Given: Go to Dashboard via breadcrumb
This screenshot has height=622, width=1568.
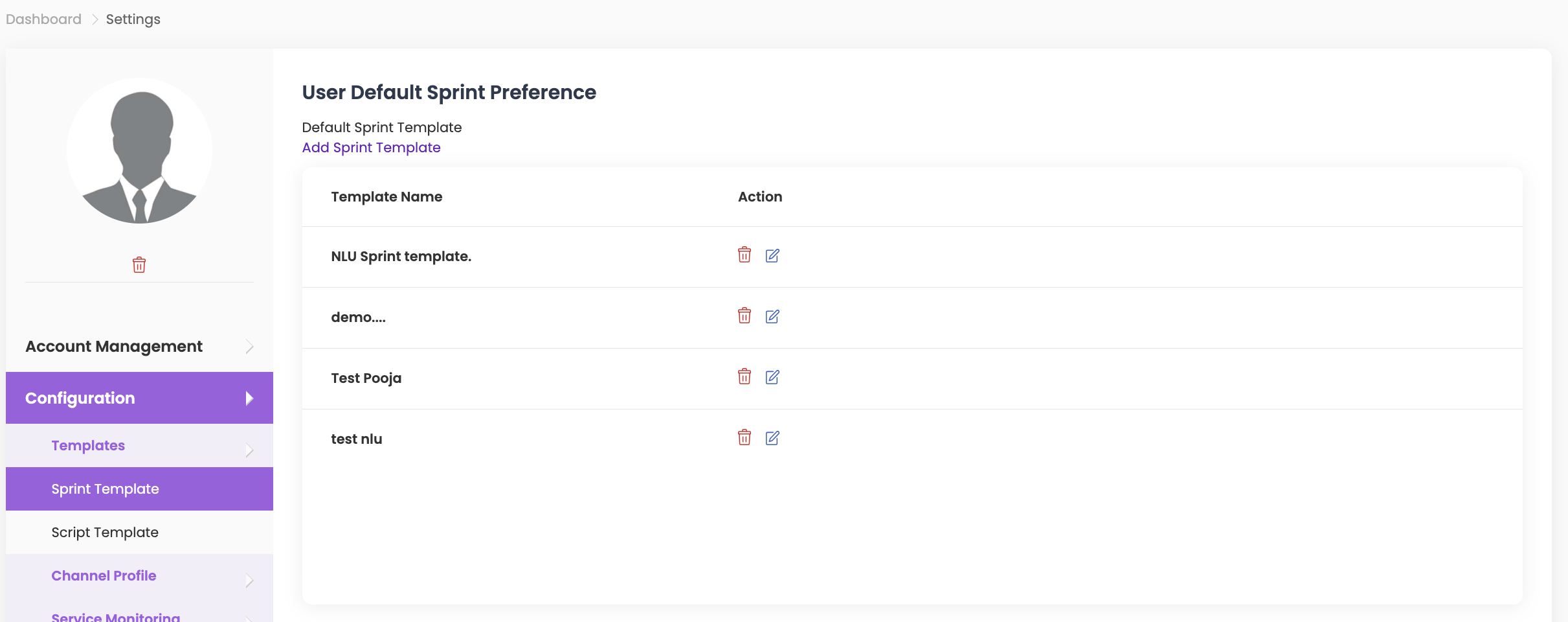Looking at the screenshot, I should pos(43,19).
